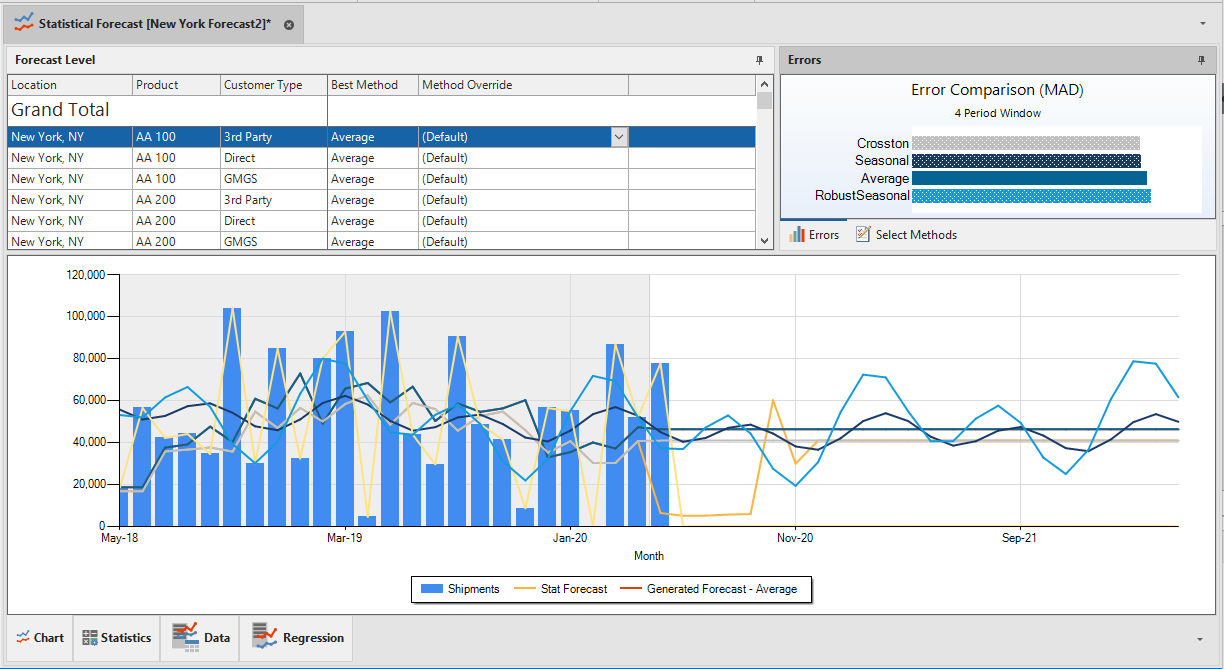Pin the Forecast Level panel
The height and width of the screenshot is (669, 1224).
[x=759, y=60]
